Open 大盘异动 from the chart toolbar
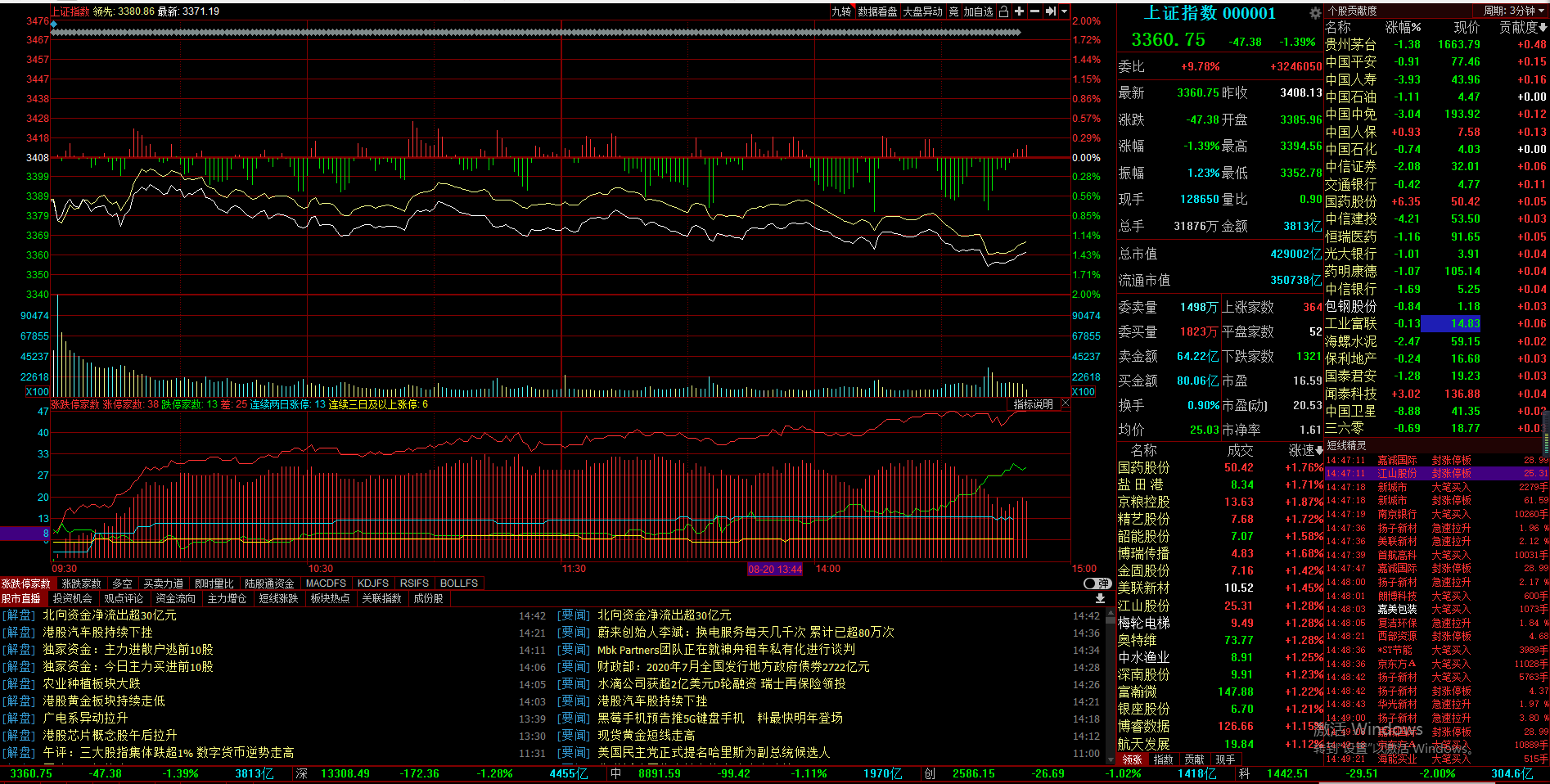 coord(922,11)
